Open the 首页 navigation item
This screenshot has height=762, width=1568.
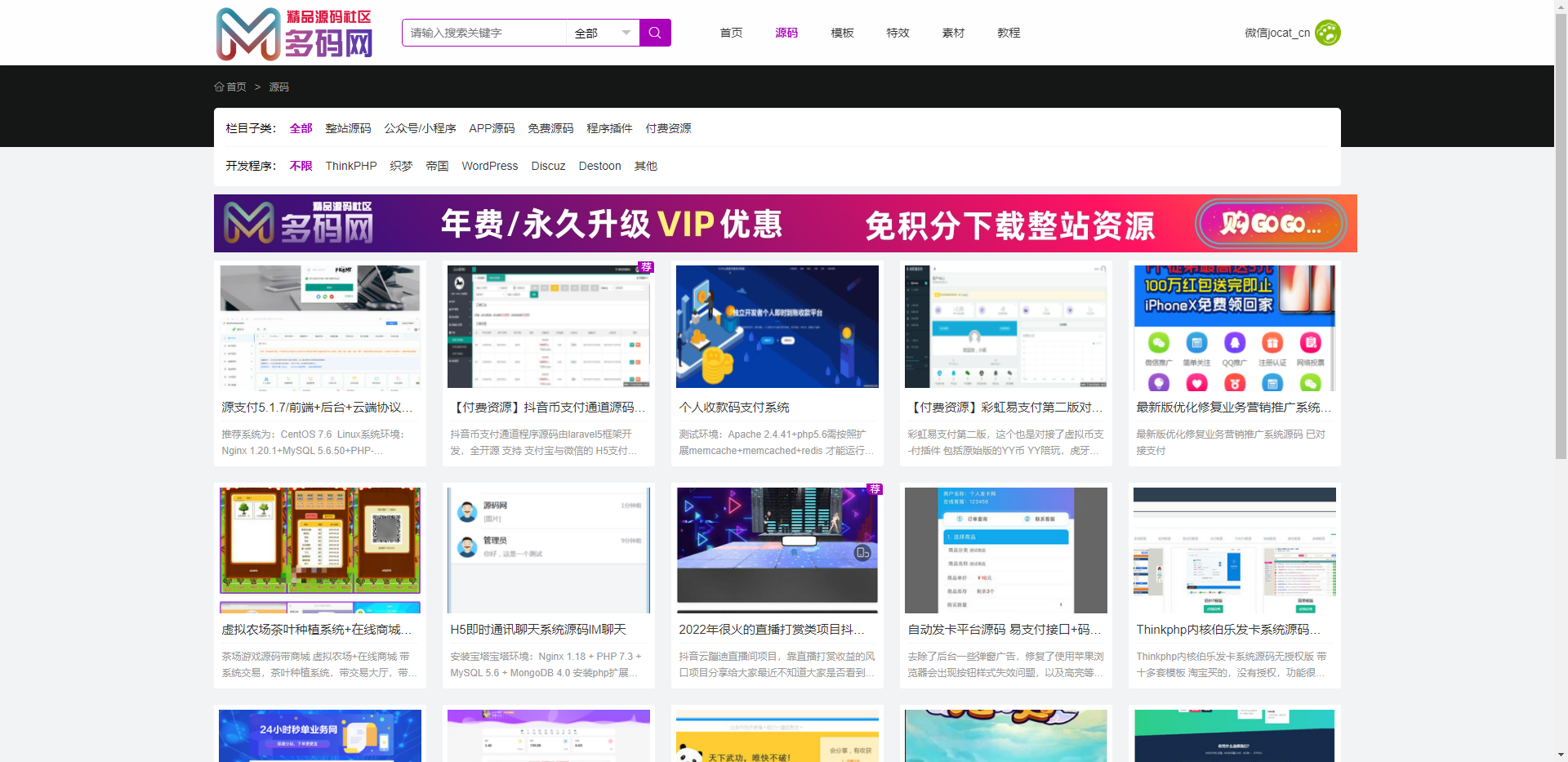[731, 33]
